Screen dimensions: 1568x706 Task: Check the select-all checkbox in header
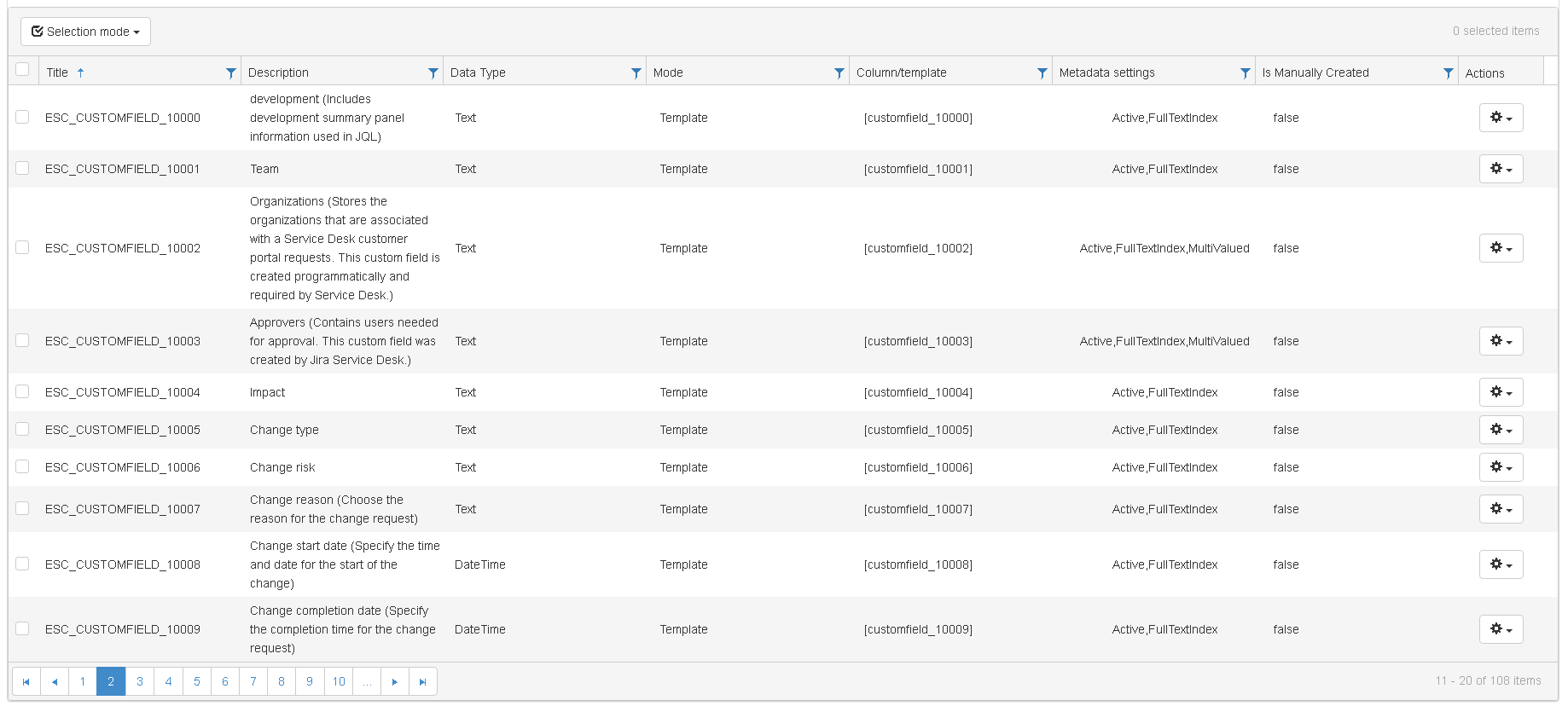(22, 70)
